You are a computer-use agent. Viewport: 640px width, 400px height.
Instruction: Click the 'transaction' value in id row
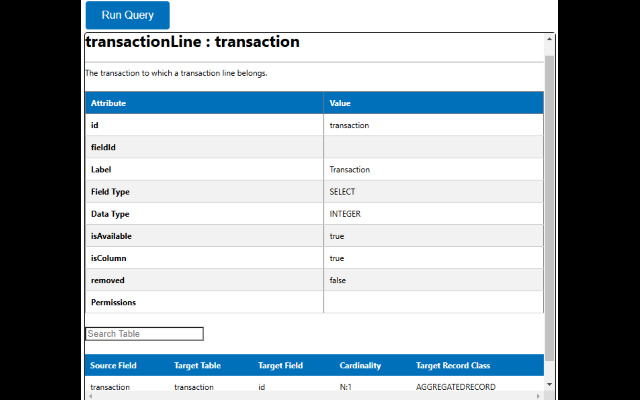click(x=349, y=125)
